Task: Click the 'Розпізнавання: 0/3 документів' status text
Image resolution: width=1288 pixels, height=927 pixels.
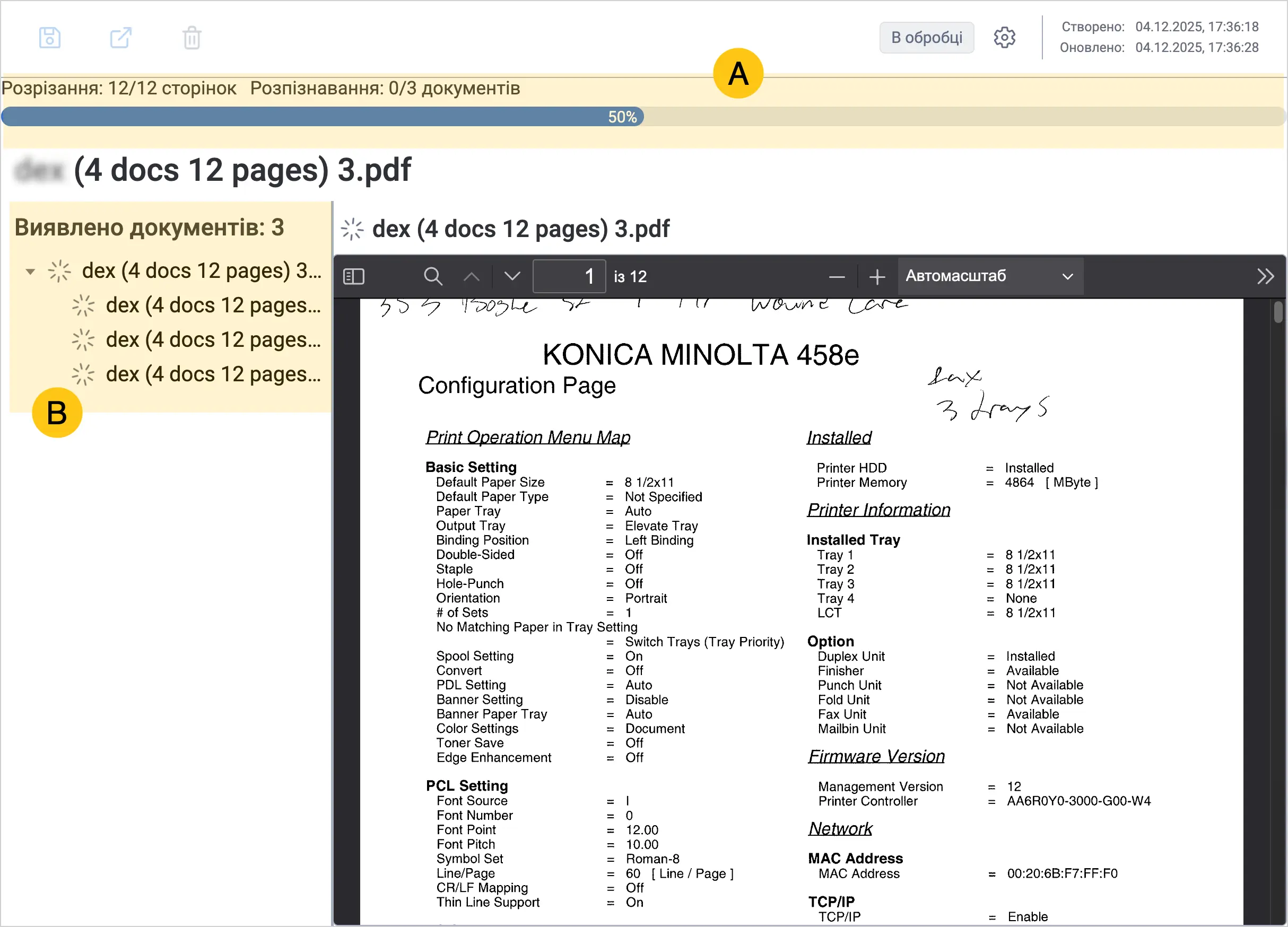Action: click(385, 88)
